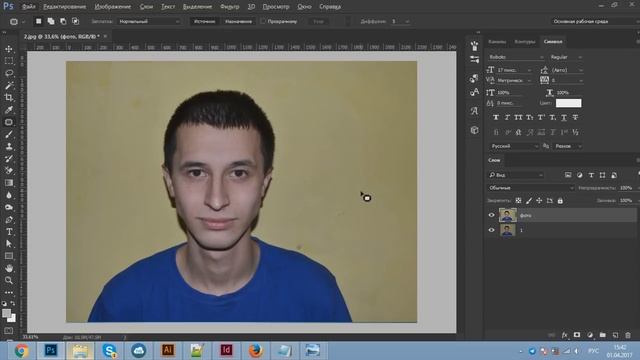Enable the Прозрачному checkbox

pyautogui.click(x=263, y=21)
